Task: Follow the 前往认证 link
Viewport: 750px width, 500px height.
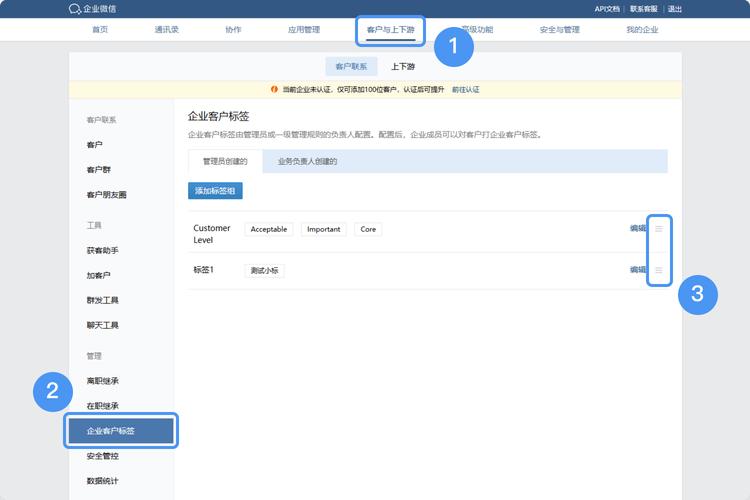Action: point(465,89)
